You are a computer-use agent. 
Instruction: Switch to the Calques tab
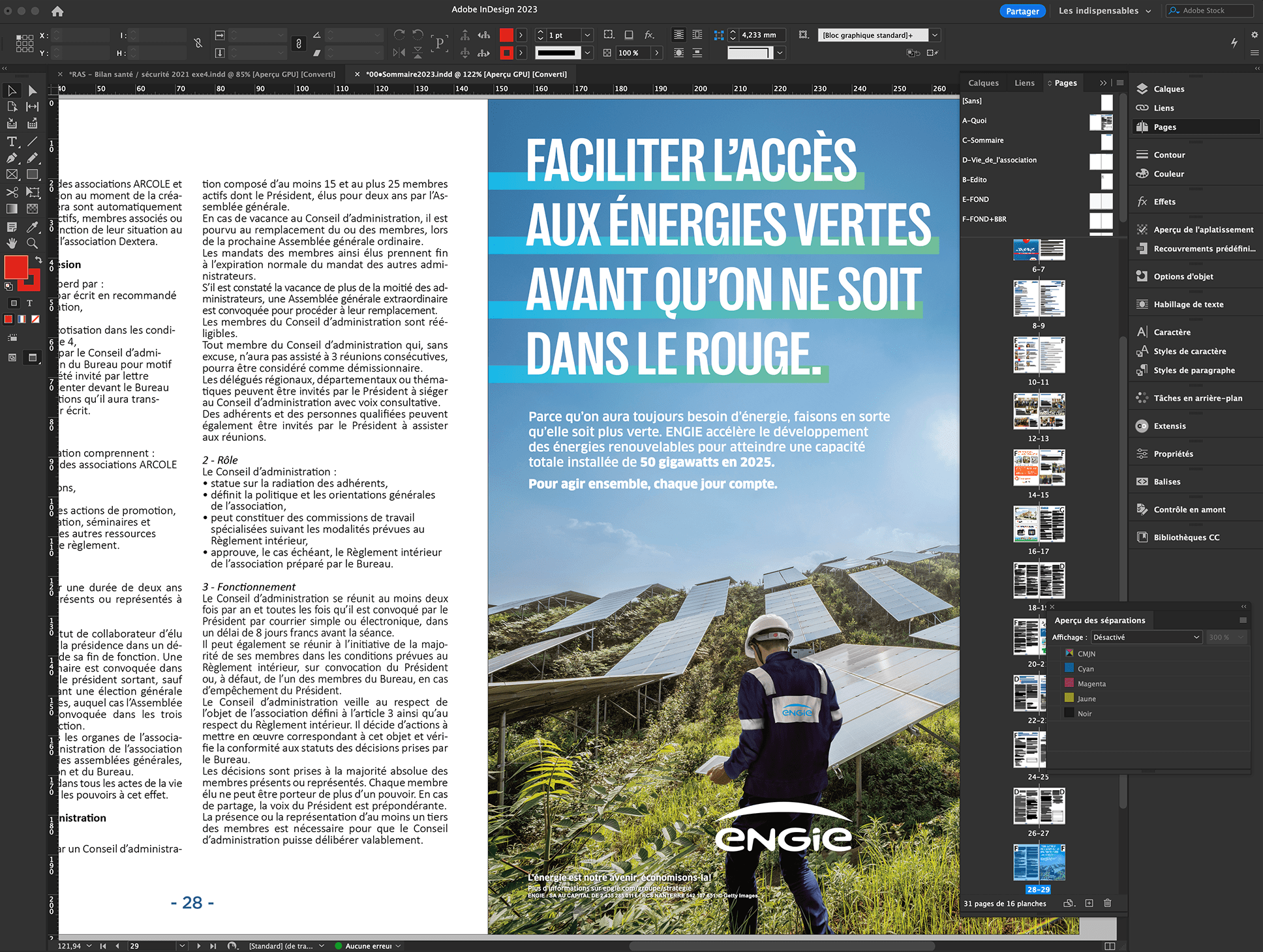pyautogui.click(x=983, y=83)
